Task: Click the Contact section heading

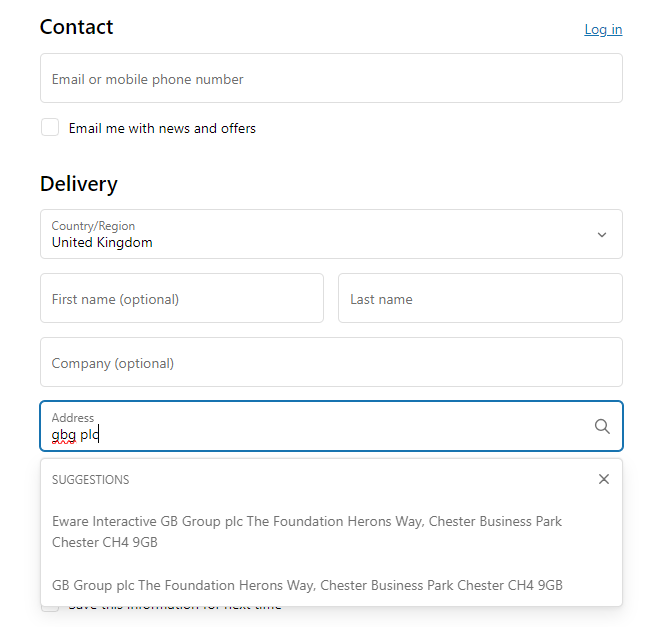Action: 76,27
